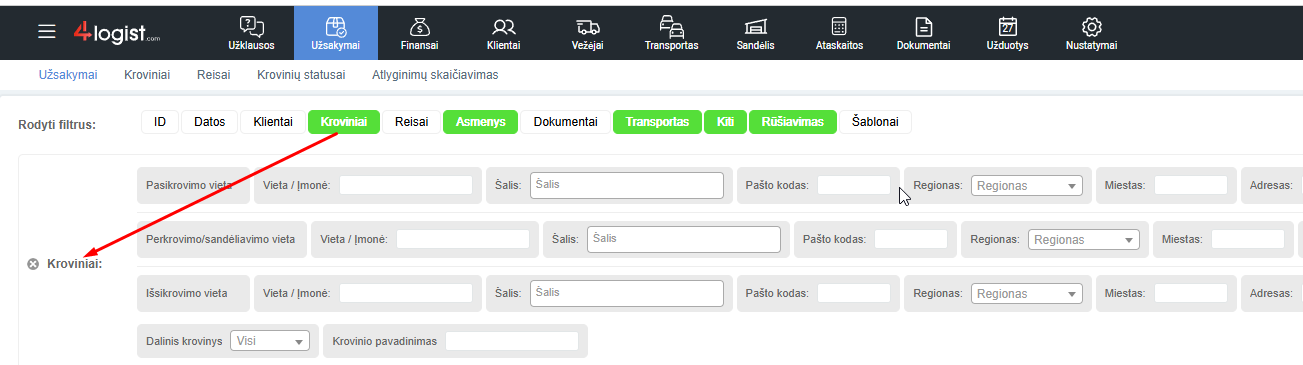Open Užduotys calendar icon
This screenshot has height=365, width=1303.
[x=1008, y=27]
